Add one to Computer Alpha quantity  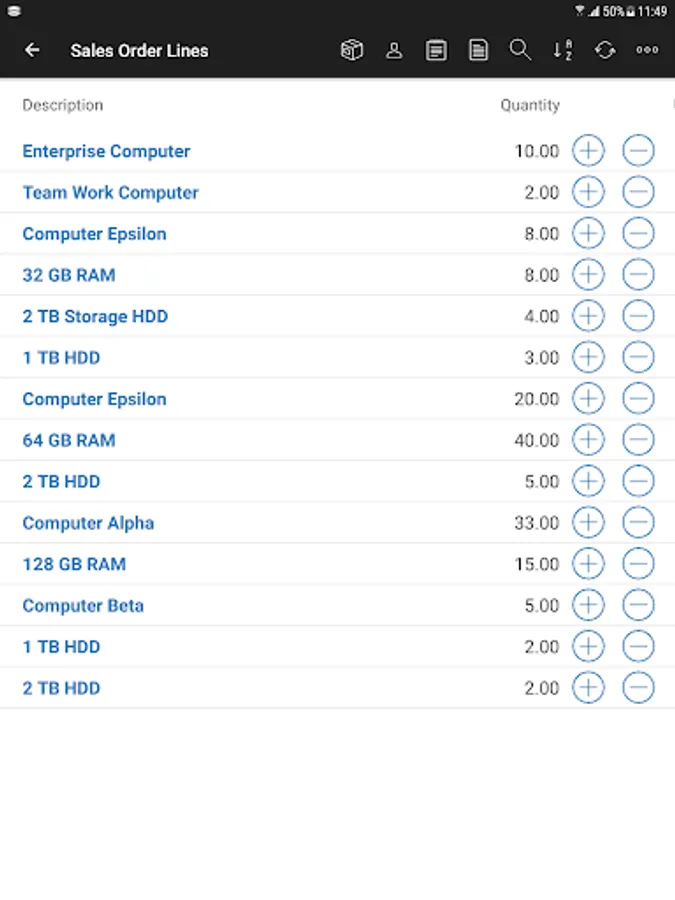[x=588, y=522]
